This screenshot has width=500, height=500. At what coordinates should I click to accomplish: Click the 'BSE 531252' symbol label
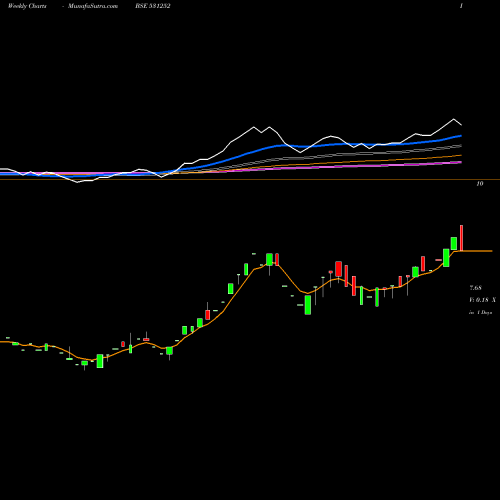(153, 6)
